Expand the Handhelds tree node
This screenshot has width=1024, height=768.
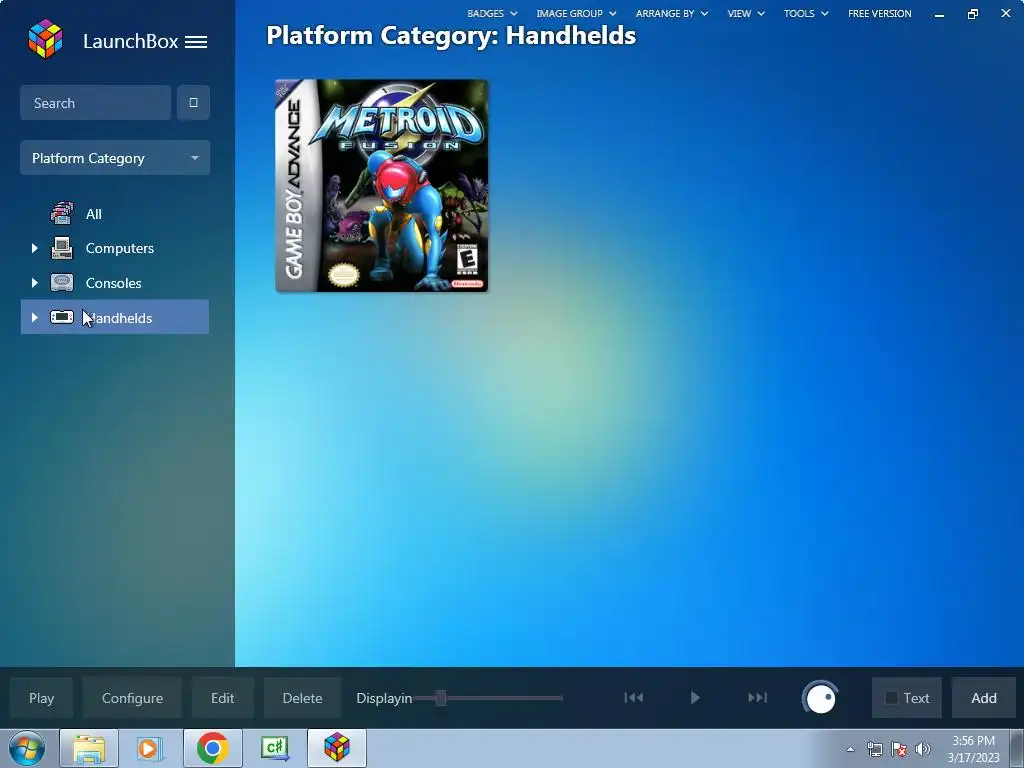pos(35,317)
